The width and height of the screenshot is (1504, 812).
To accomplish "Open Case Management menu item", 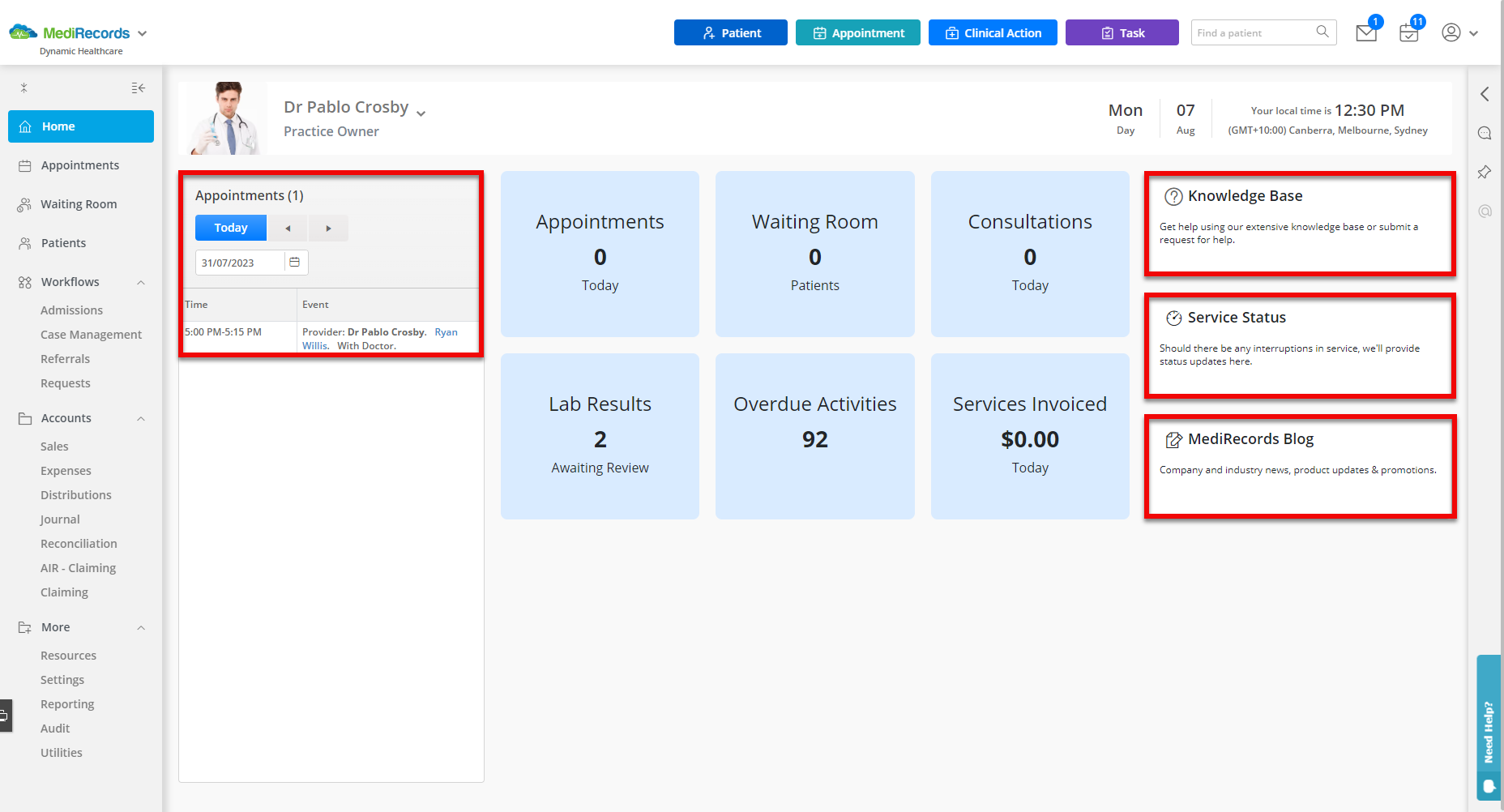I will pyautogui.click(x=91, y=335).
